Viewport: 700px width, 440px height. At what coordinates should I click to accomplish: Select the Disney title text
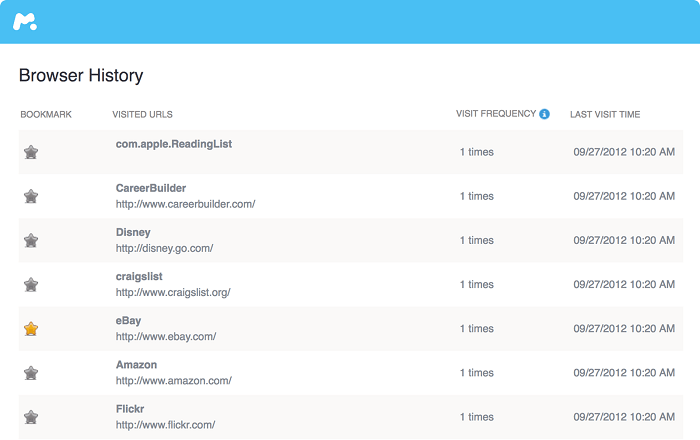coord(133,232)
